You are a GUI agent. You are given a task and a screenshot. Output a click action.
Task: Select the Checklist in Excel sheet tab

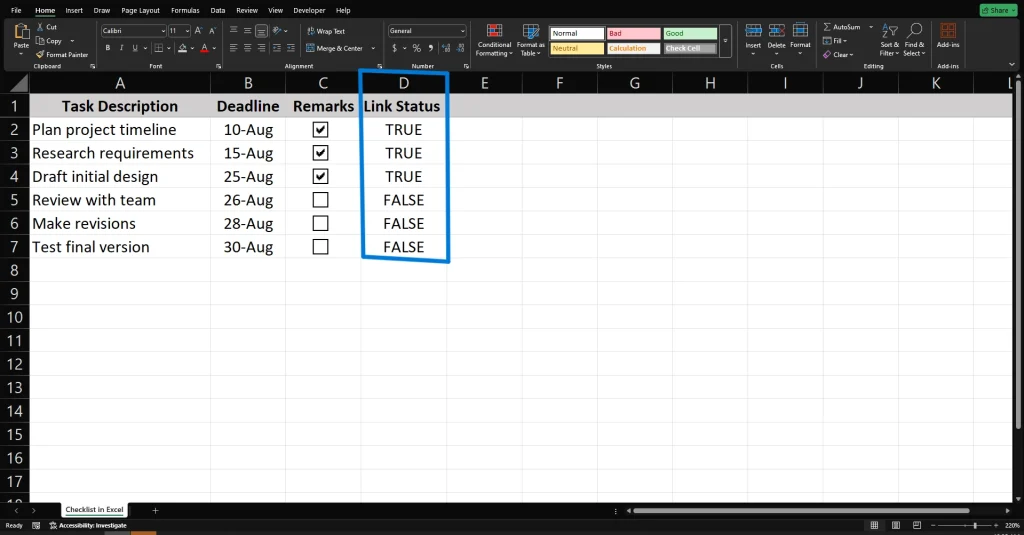pyautogui.click(x=94, y=510)
